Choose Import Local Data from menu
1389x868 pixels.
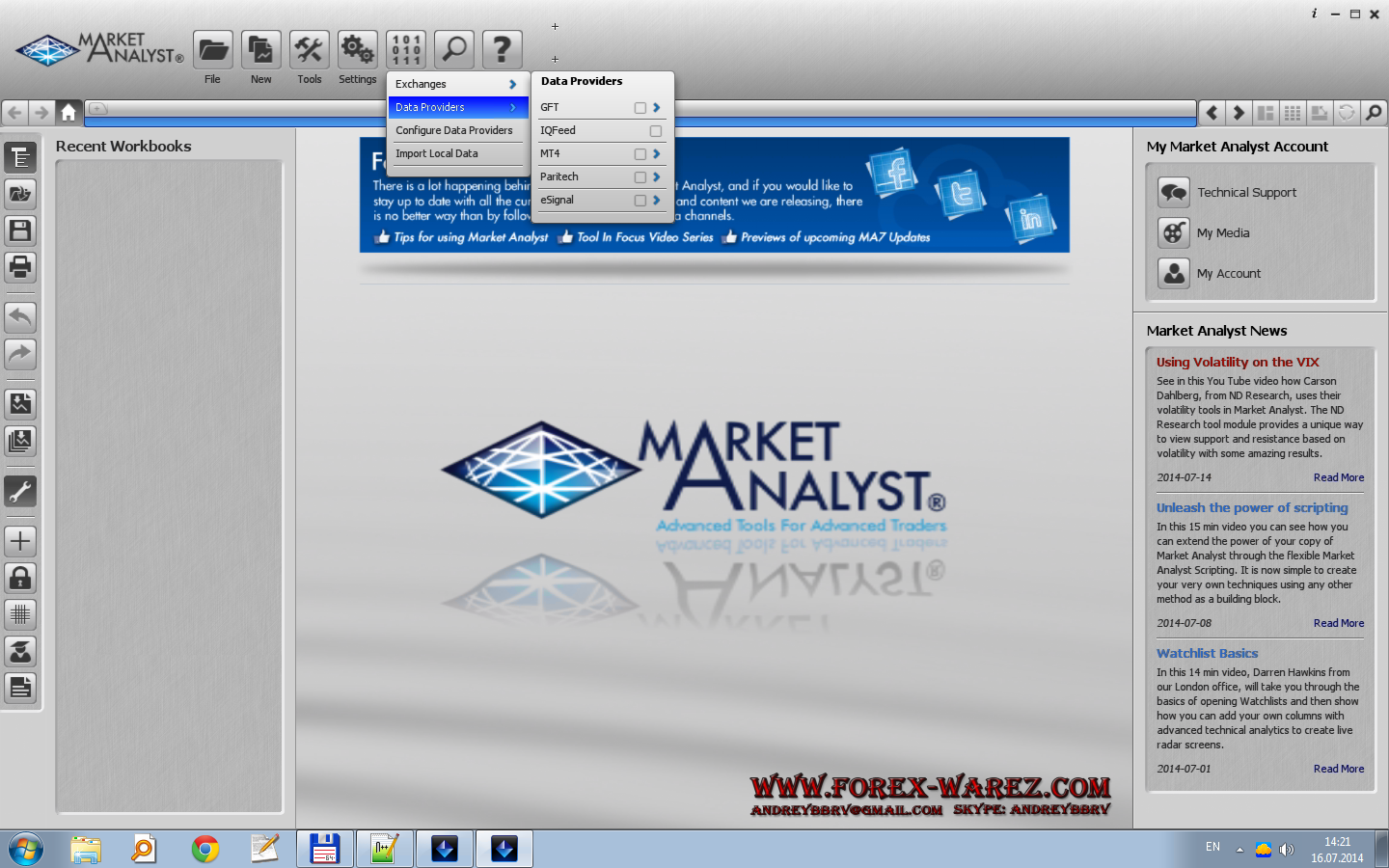pyautogui.click(x=437, y=154)
